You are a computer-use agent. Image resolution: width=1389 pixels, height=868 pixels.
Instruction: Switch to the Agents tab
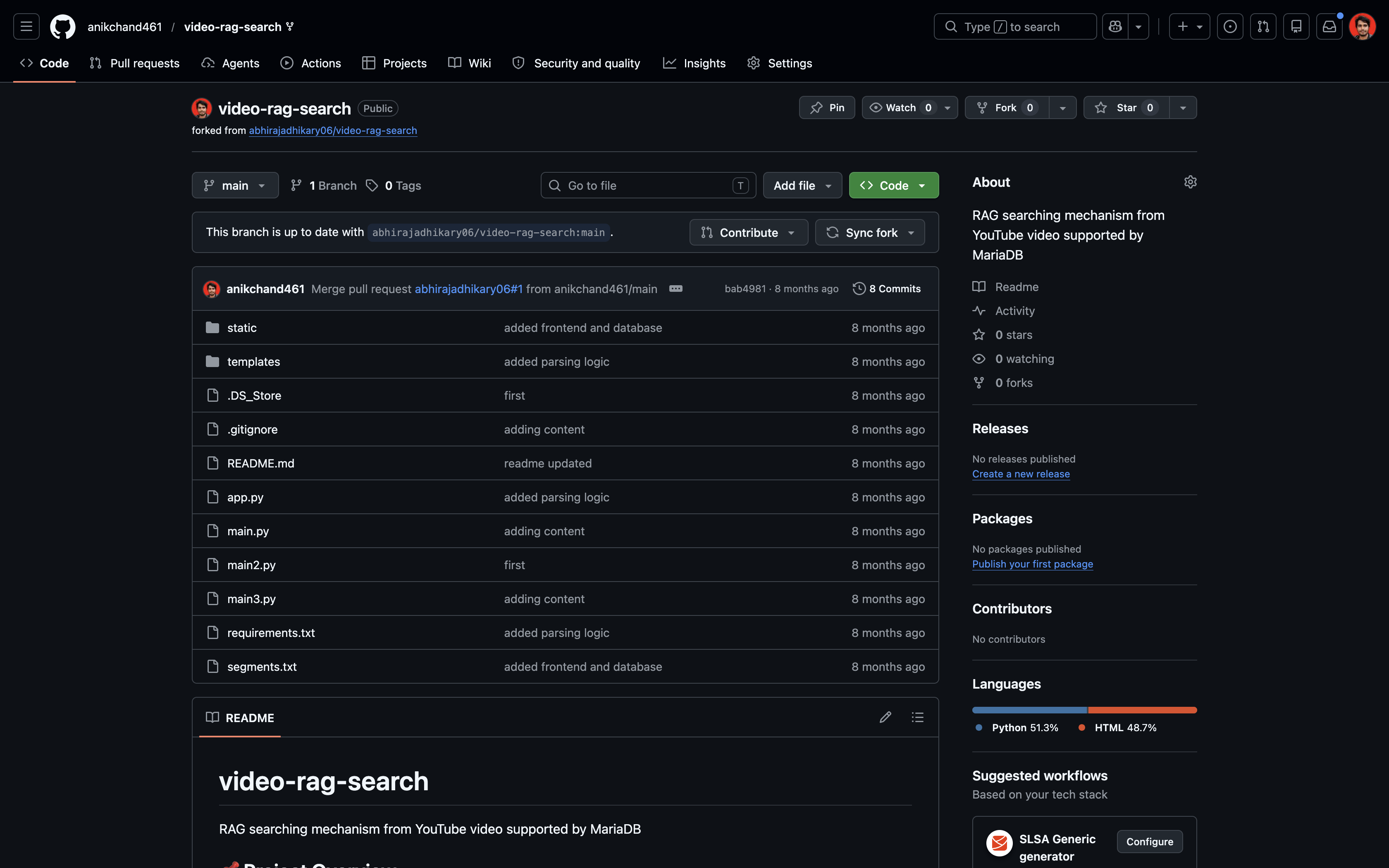tap(230, 63)
